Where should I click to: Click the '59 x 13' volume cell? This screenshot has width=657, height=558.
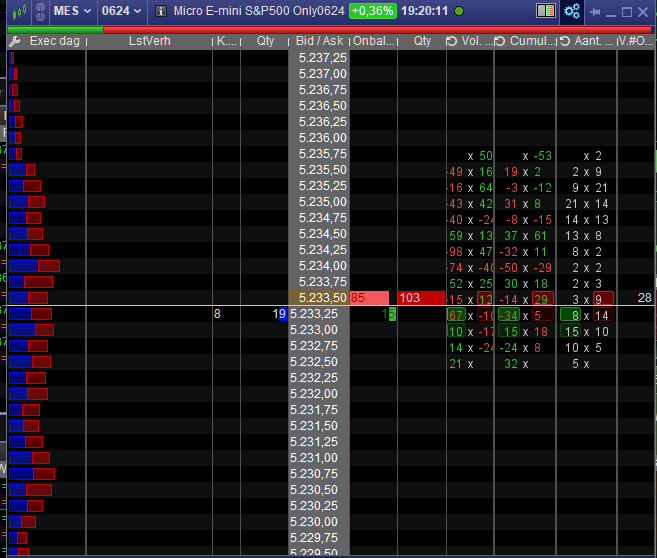click(470, 236)
